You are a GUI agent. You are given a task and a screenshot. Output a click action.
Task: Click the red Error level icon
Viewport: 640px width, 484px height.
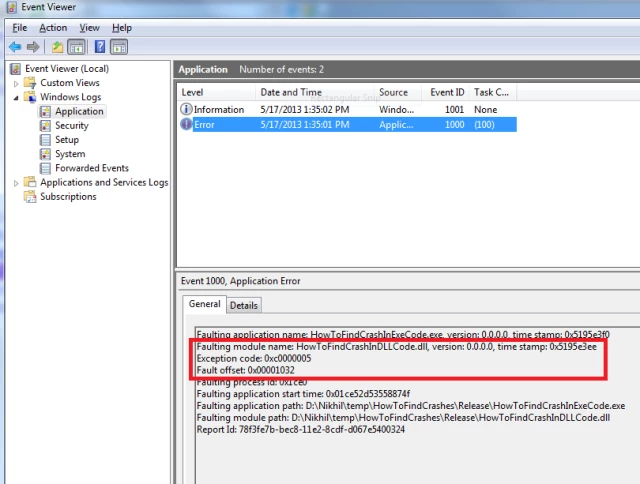point(186,124)
